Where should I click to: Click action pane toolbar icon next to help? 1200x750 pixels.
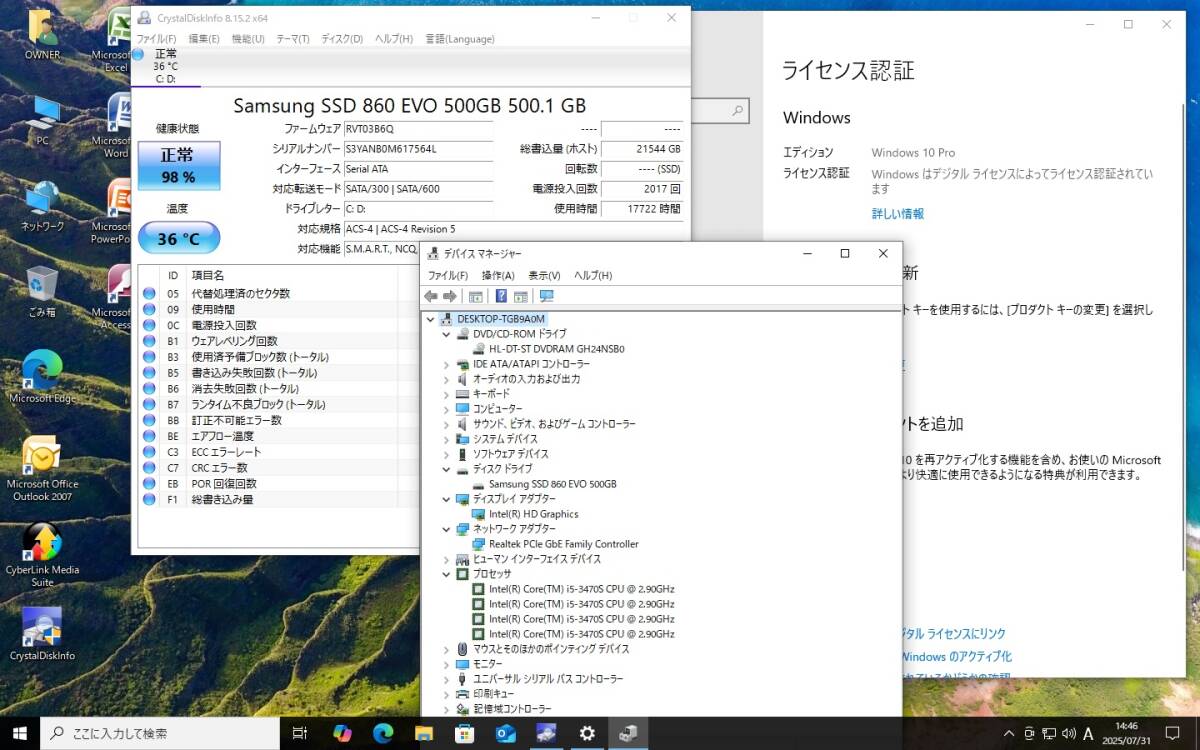tap(521, 296)
